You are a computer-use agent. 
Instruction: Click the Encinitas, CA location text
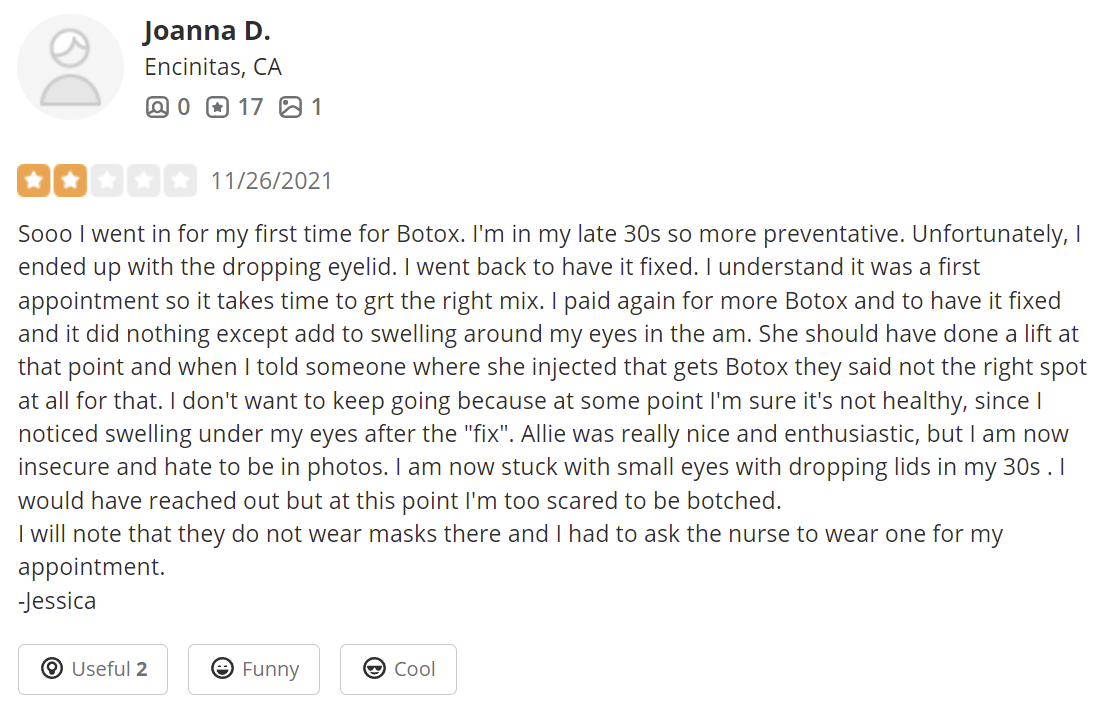tap(213, 67)
